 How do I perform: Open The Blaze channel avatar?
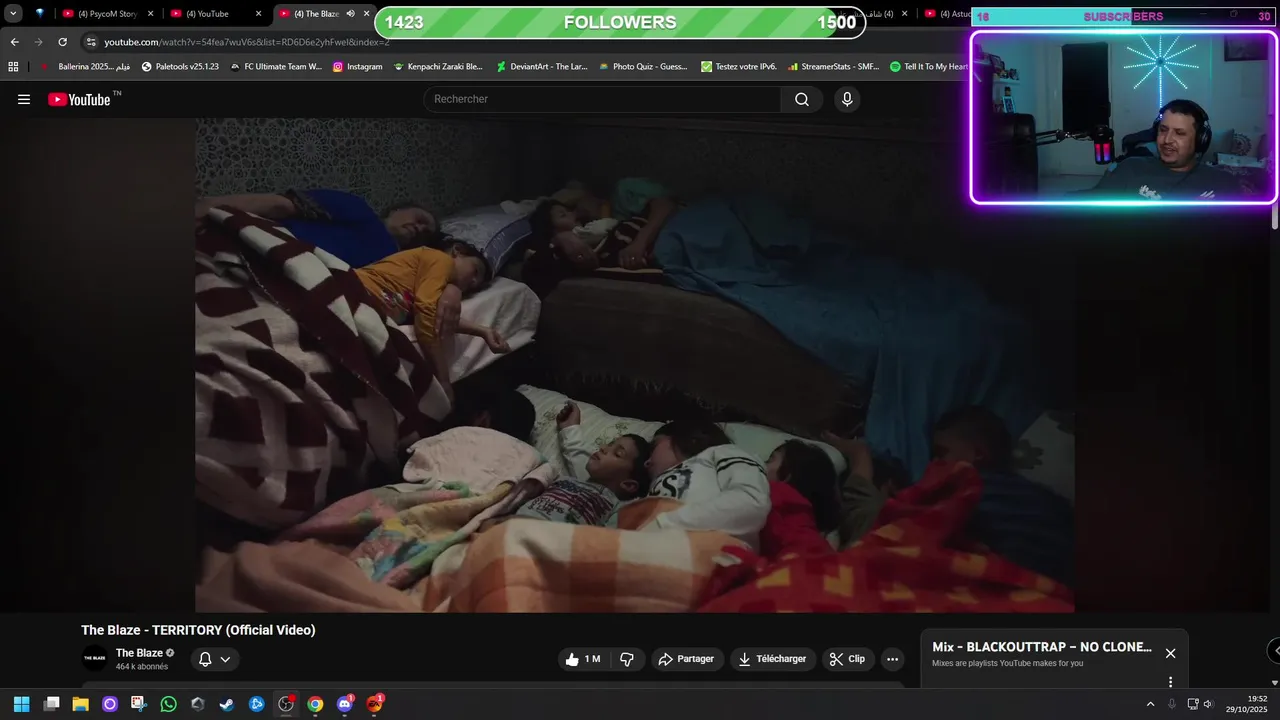pos(94,658)
